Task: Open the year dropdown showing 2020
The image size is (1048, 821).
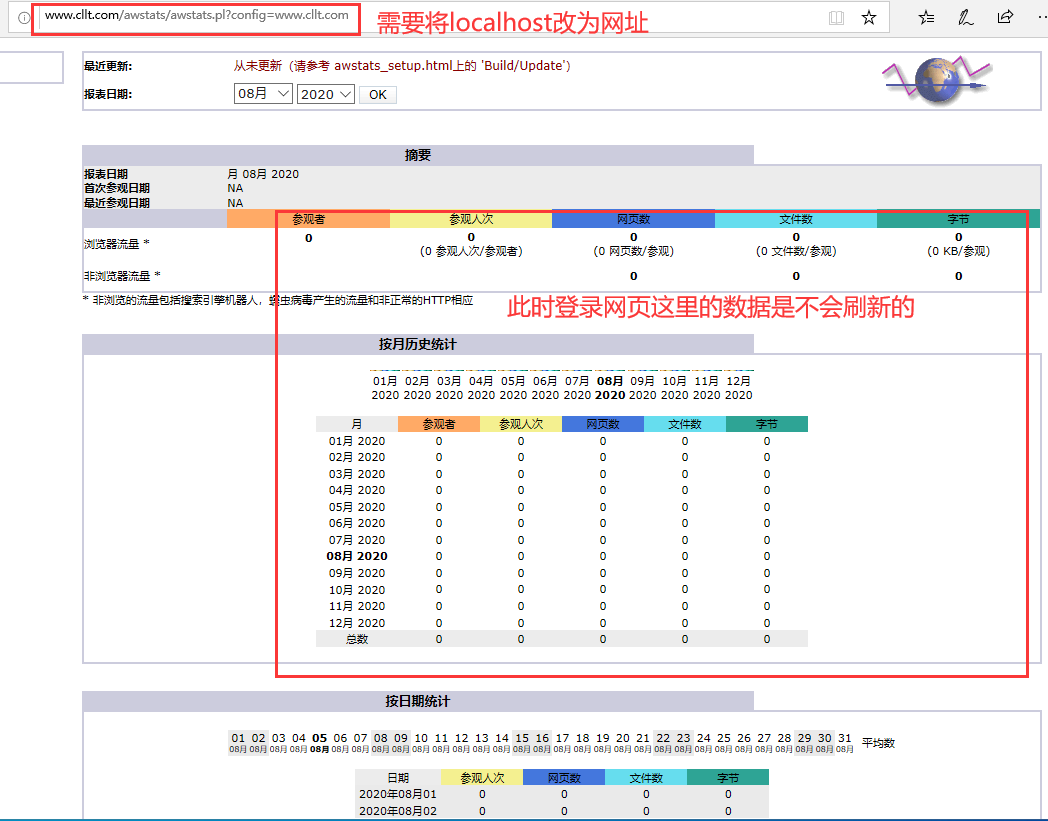Action: [x=325, y=94]
